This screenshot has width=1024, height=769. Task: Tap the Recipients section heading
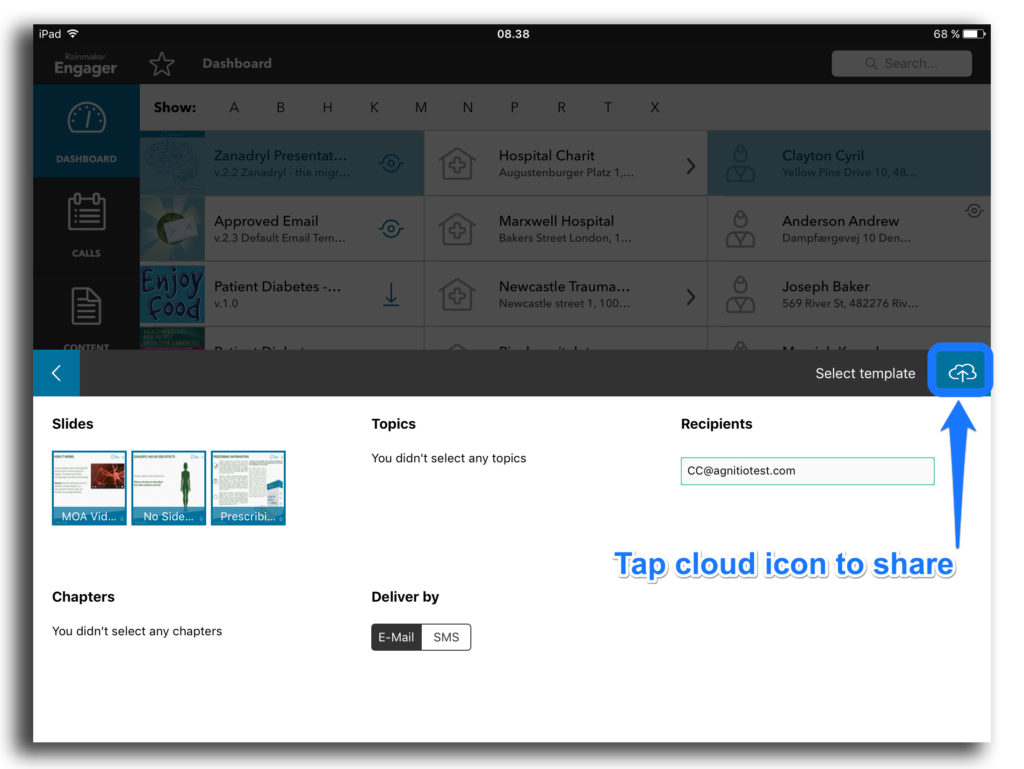[x=716, y=424]
